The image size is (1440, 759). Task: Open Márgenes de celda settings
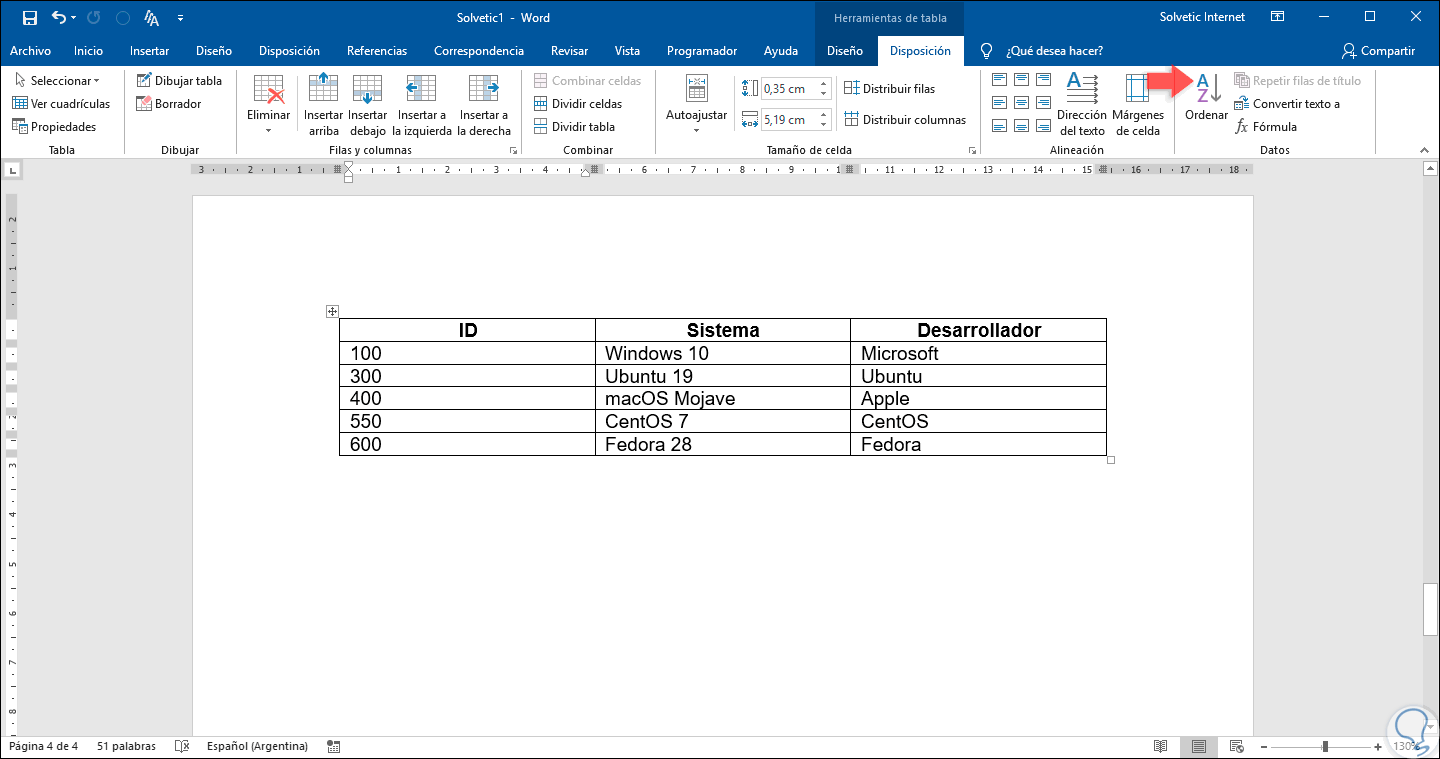click(1138, 105)
